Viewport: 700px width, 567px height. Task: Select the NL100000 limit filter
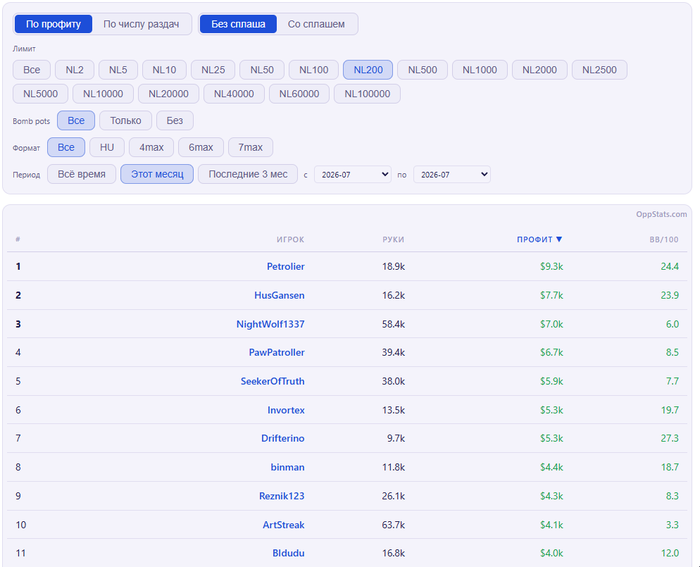click(x=367, y=94)
